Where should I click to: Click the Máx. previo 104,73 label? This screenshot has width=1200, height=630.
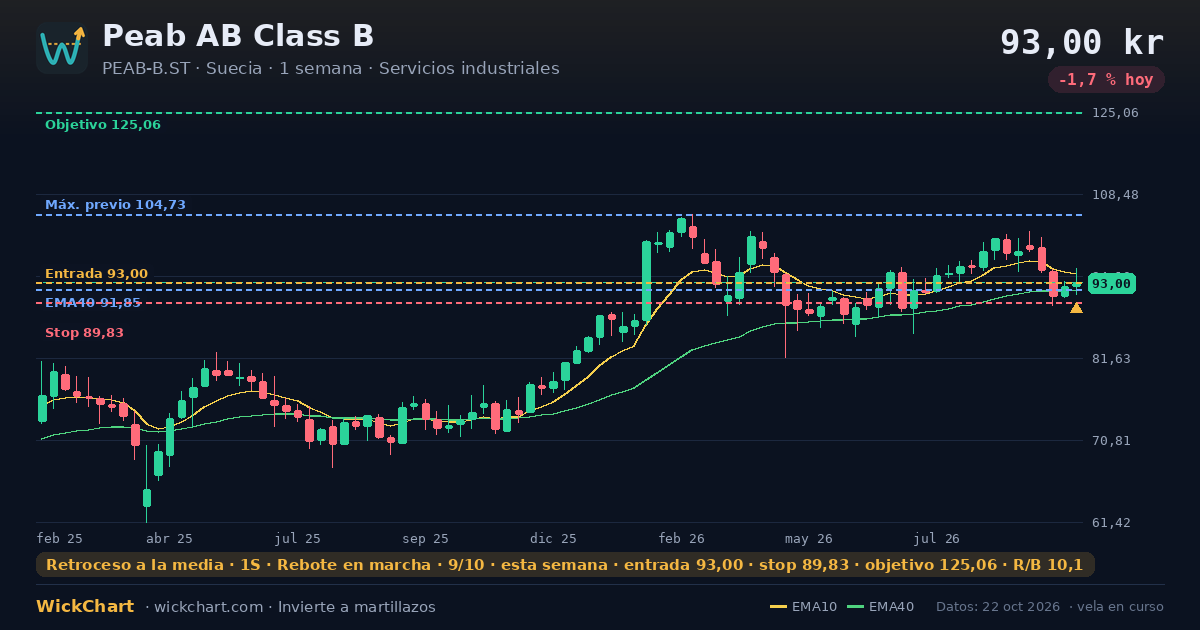point(115,205)
